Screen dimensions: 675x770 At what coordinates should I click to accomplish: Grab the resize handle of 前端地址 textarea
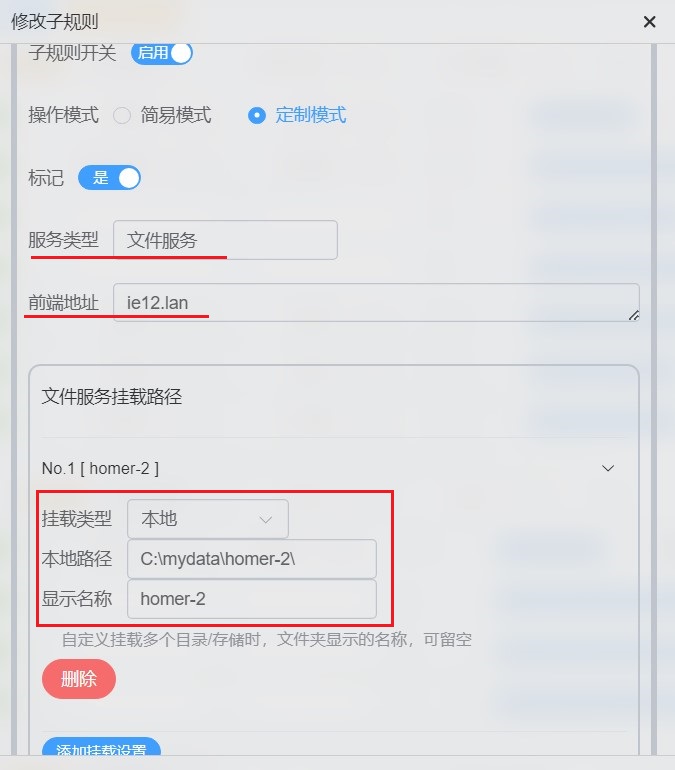(x=634, y=315)
